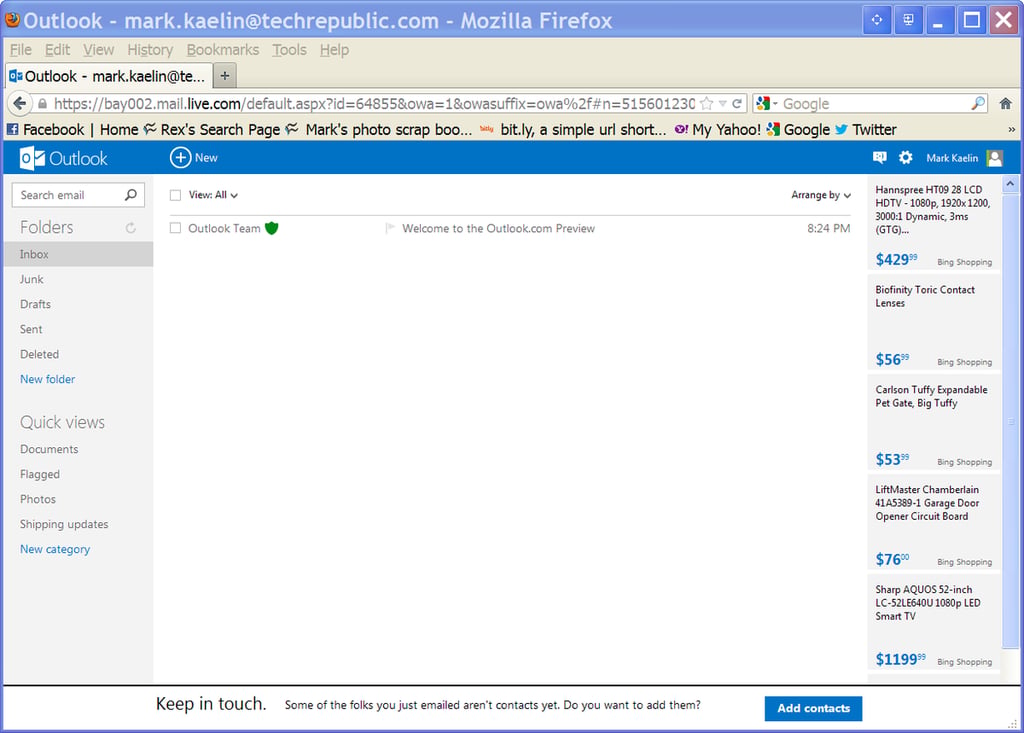Open the messaging chat icon in header
1024x733 pixels.
coord(880,157)
